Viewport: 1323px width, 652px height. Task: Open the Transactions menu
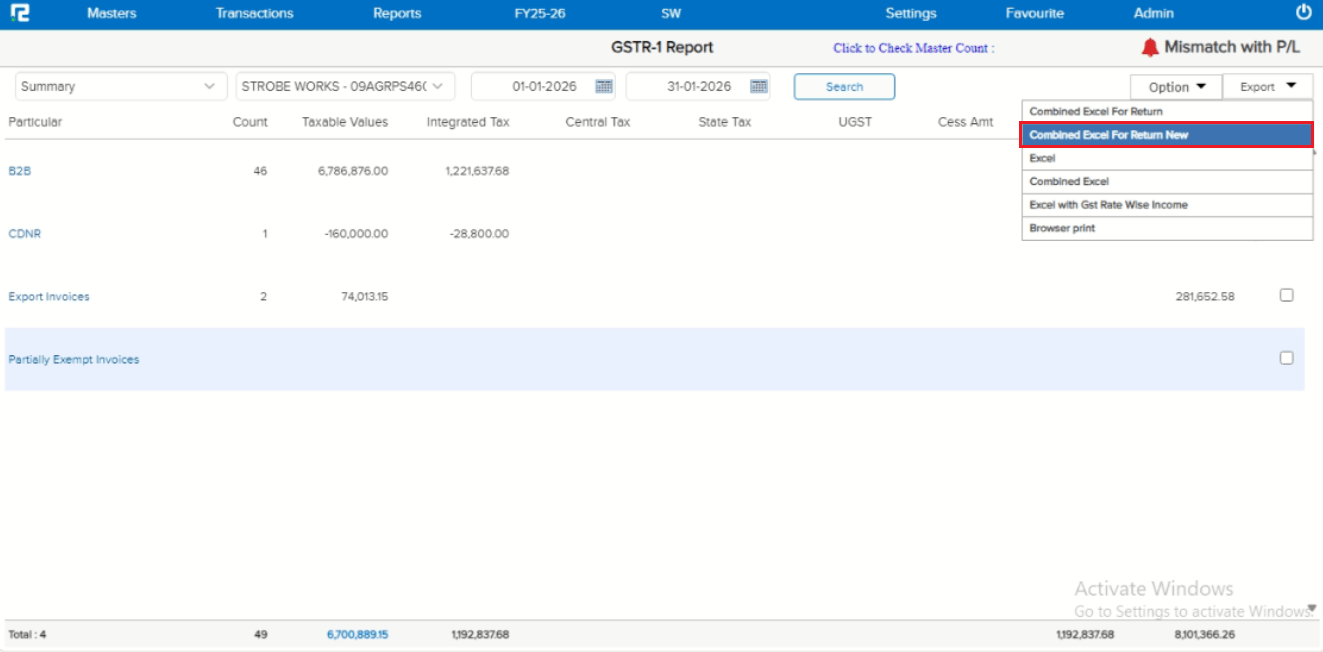pyautogui.click(x=254, y=13)
